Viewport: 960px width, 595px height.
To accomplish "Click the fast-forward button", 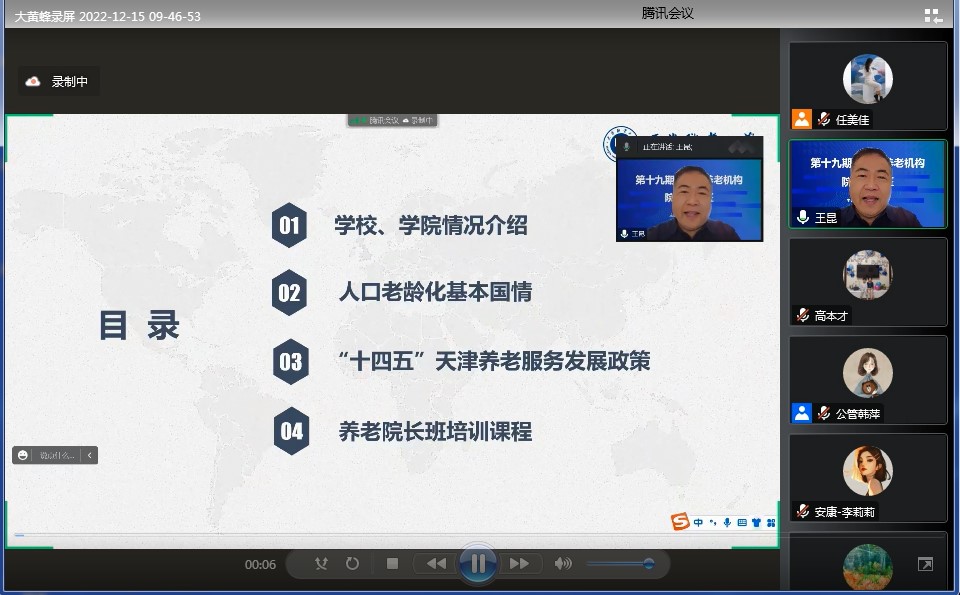I will pyautogui.click(x=519, y=564).
